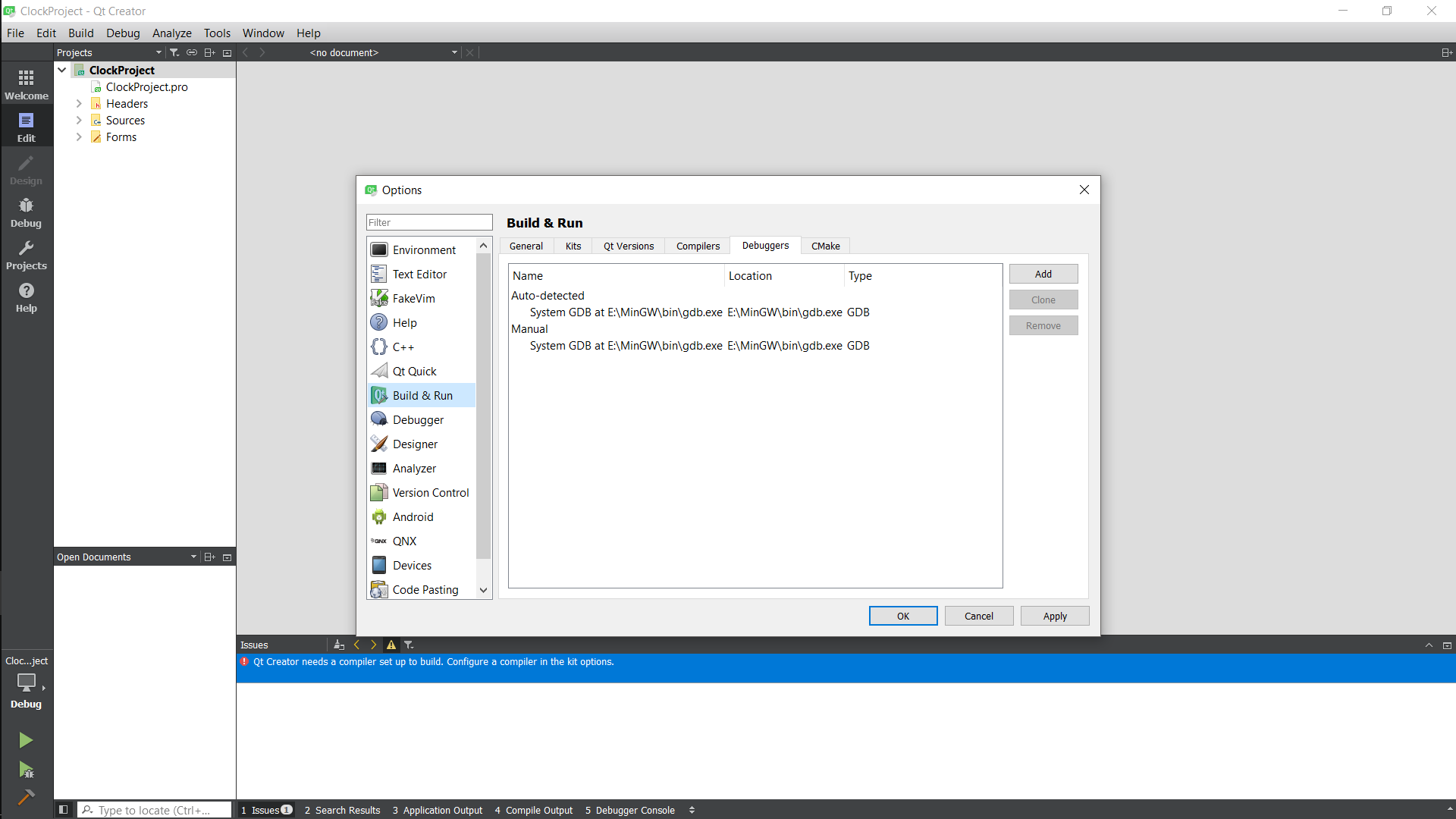Image resolution: width=1456 pixels, height=819 pixels.
Task: Build project with hammer icon
Action: pos(26,797)
